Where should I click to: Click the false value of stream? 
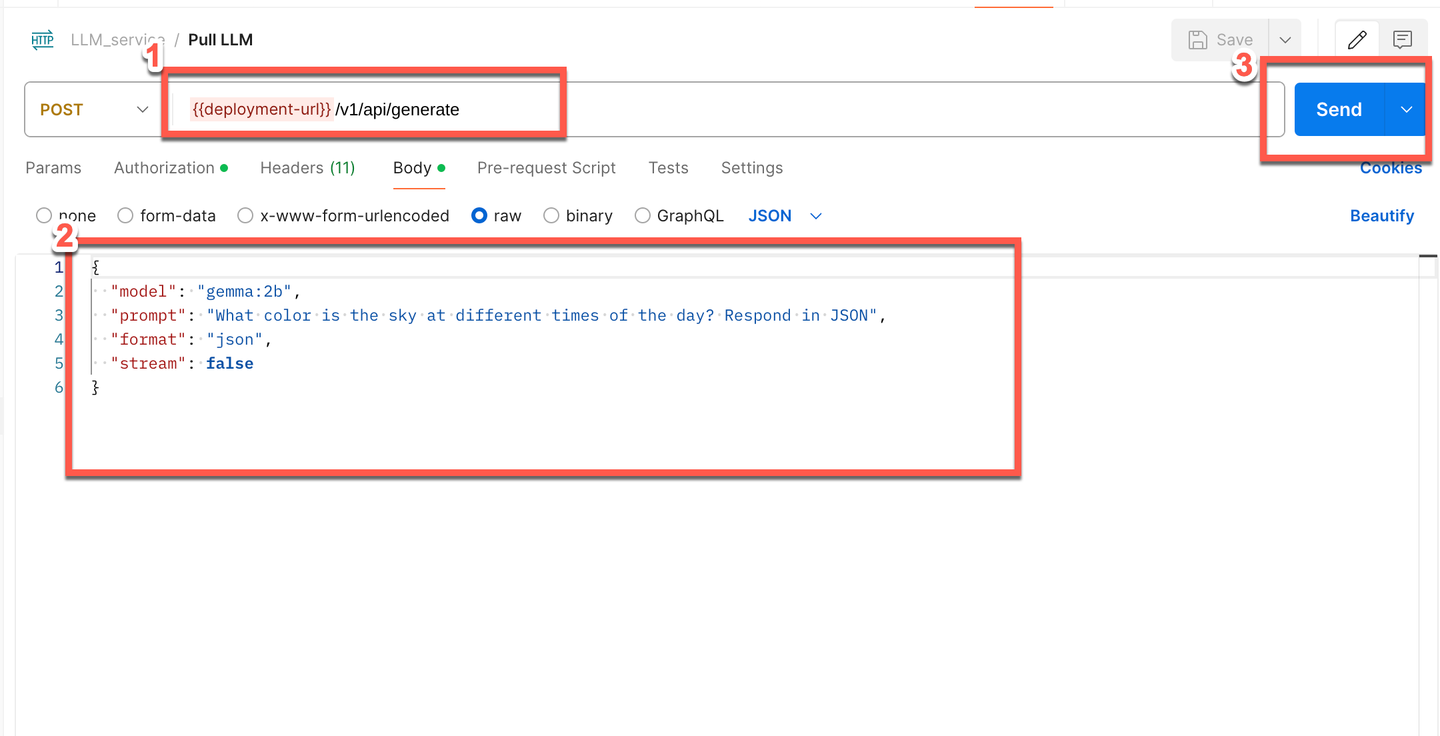coord(230,363)
